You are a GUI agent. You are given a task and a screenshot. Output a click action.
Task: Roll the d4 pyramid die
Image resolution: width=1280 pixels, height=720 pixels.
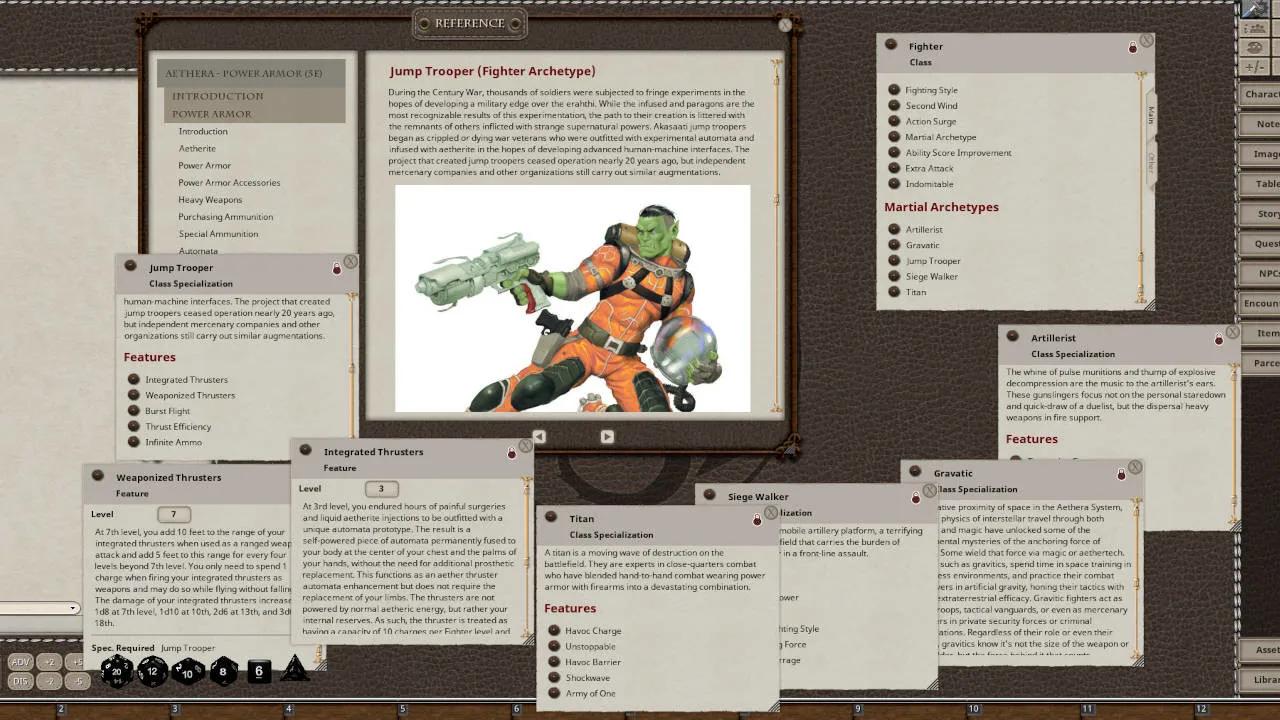tap(294, 670)
